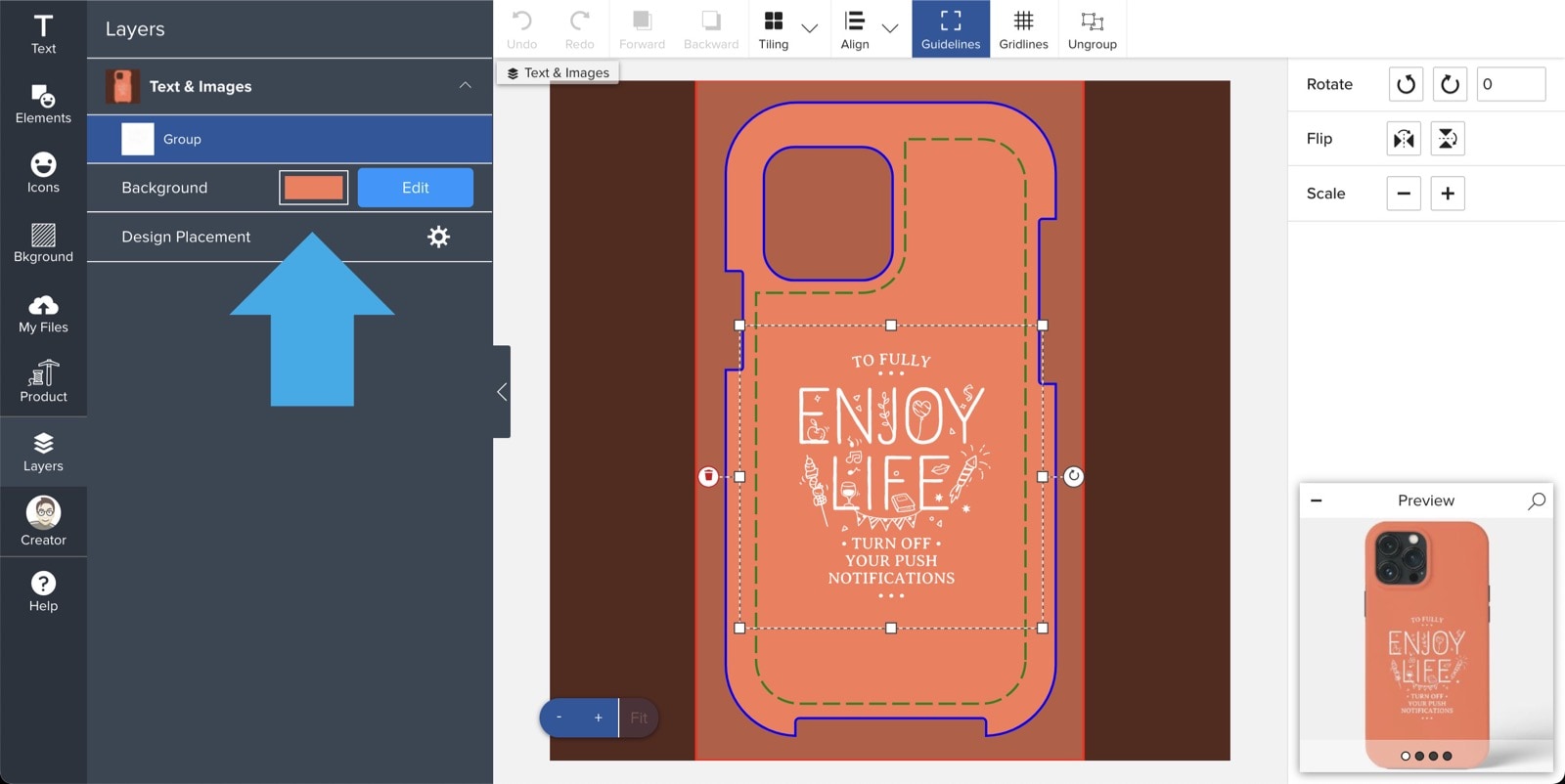Open the My Files uploads panel
The height and width of the screenshot is (784, 1565).
43,313
